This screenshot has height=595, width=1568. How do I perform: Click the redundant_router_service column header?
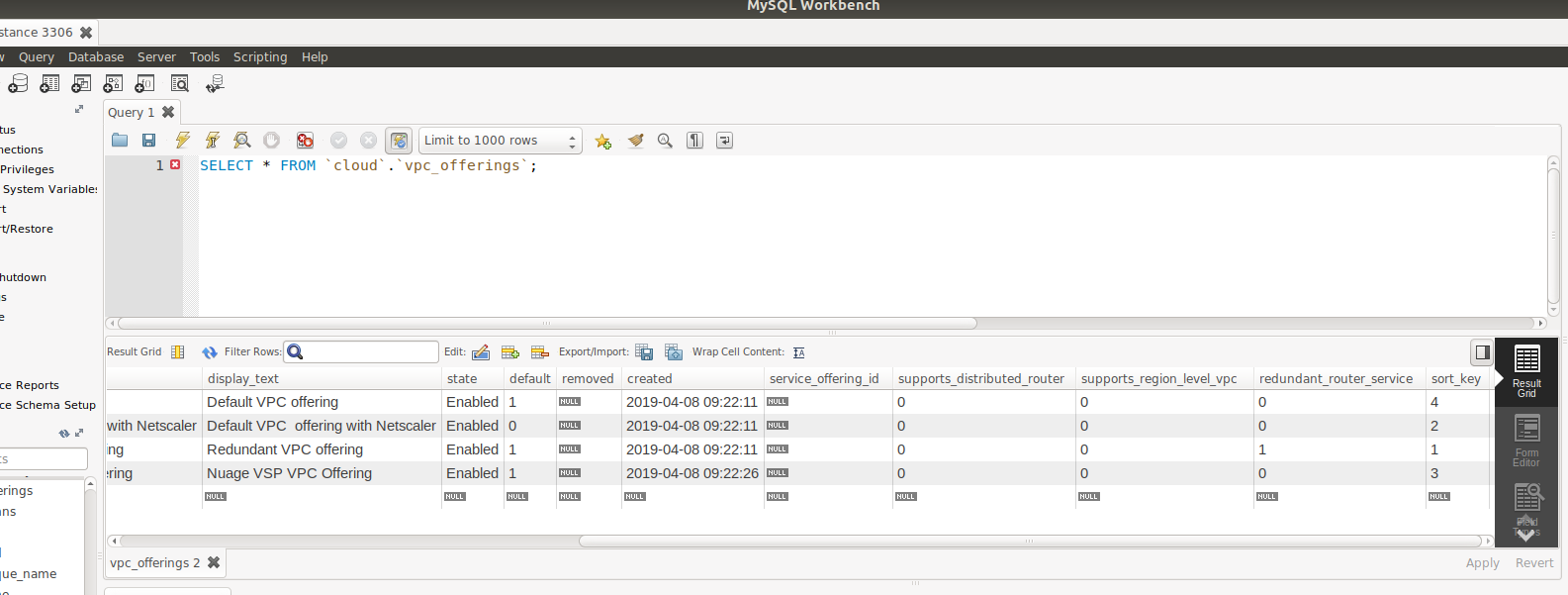tap(1339, 379)
